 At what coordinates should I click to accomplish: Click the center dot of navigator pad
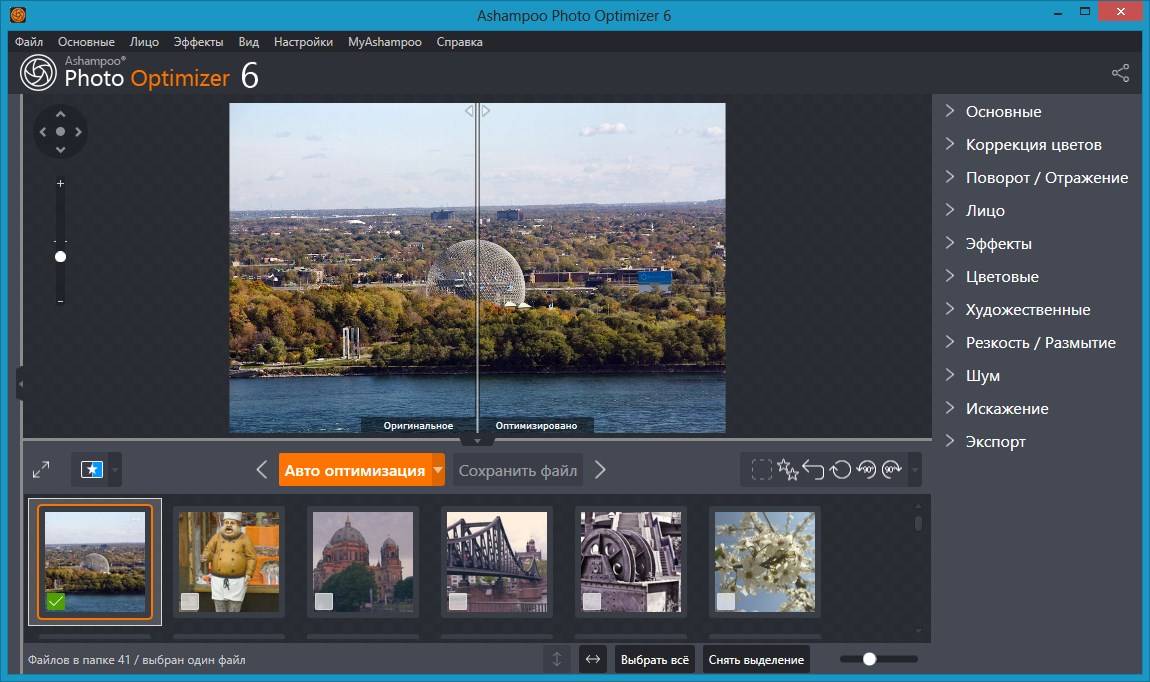60,132
